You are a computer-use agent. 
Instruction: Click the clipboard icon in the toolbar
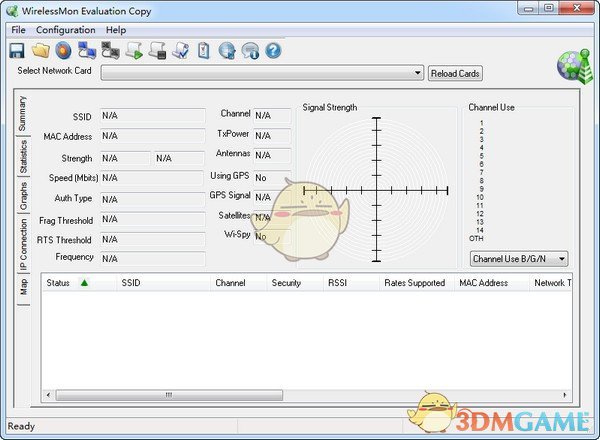point(204,51)
